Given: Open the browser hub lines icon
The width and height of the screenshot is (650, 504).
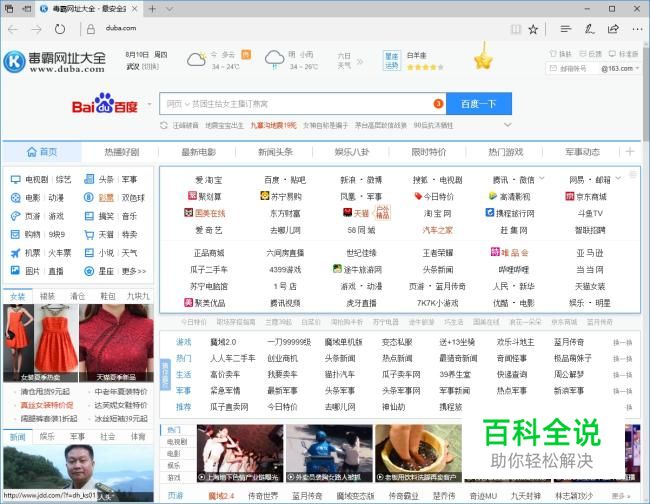Looking at the screenshot, I should (563, 29).
